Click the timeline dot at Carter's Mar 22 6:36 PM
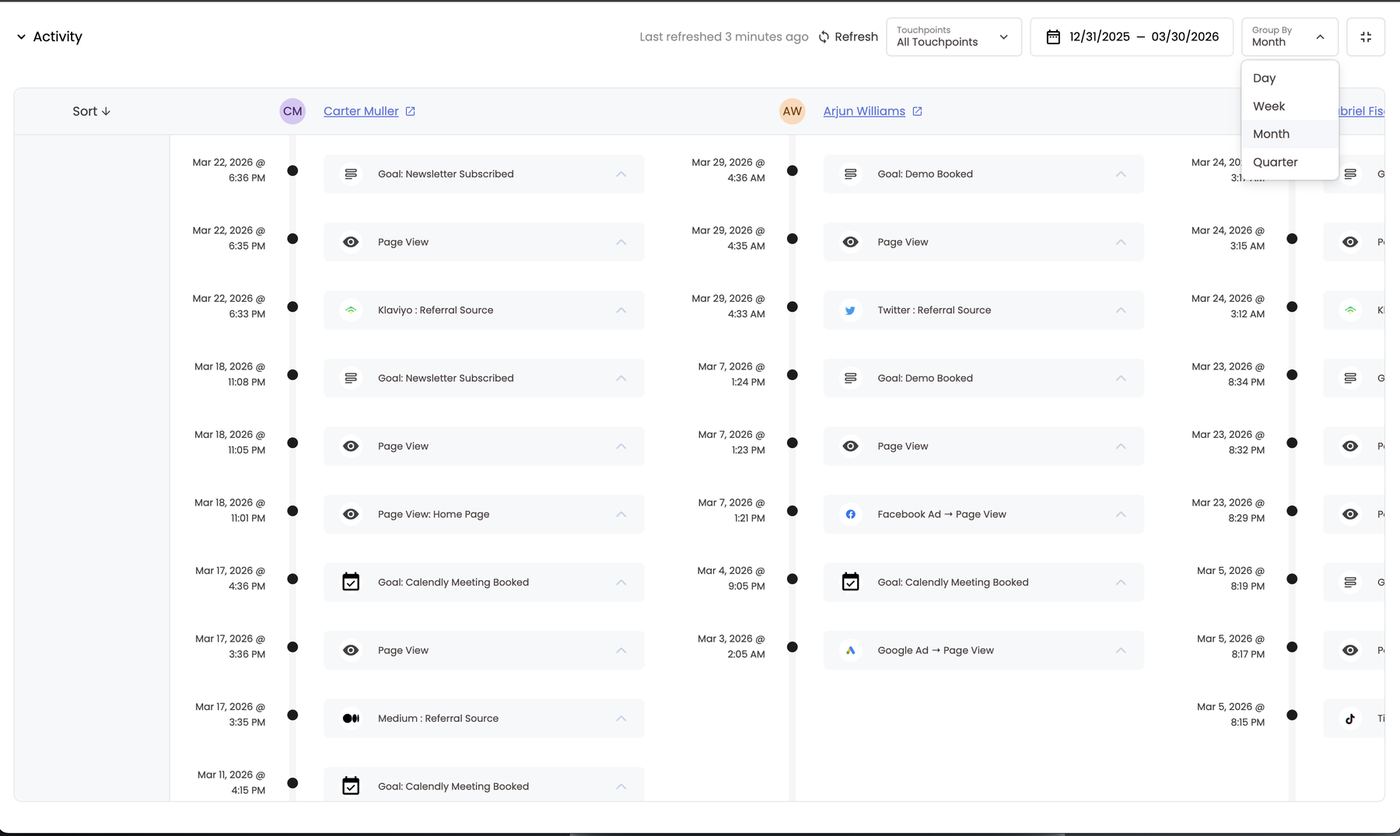The height and width of the screenshot is (836, 1400). tap(292, 171)
